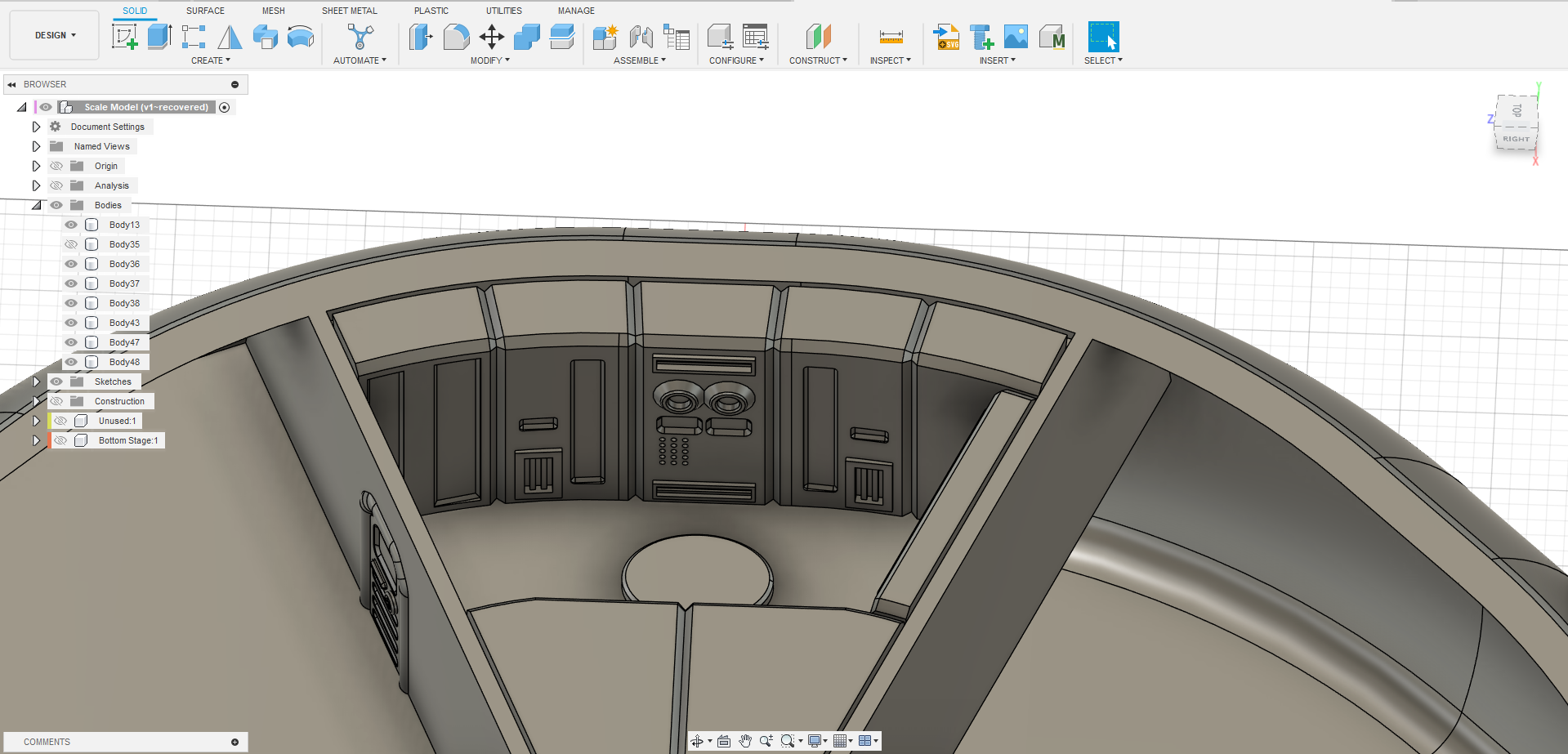Open the ASSEMBLE menu
1568x754 pixels.
tap(640, 60)
